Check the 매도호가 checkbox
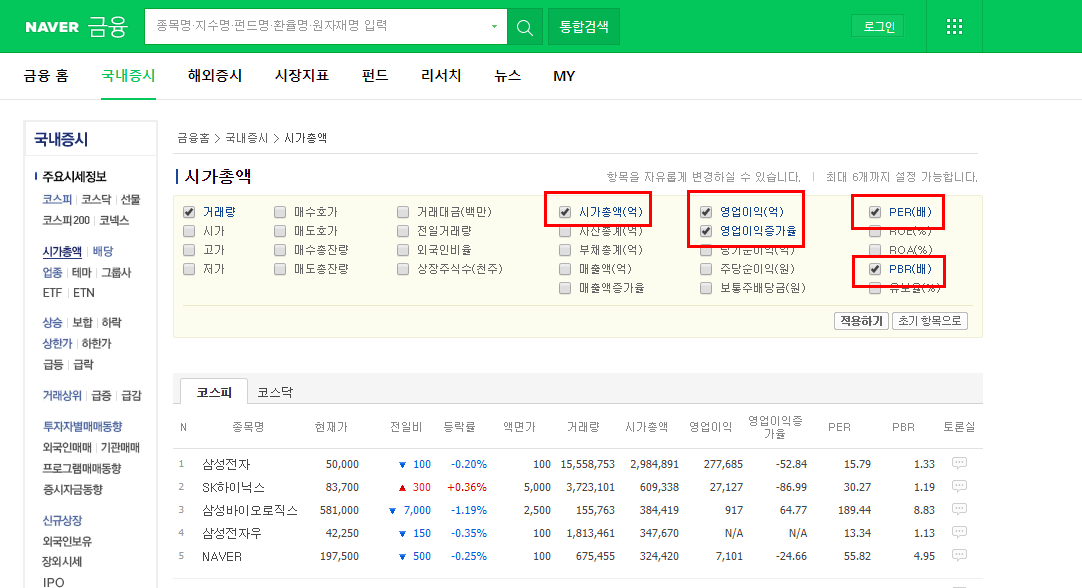Viewport: 1082px width, 588px height. pos(279,231)
